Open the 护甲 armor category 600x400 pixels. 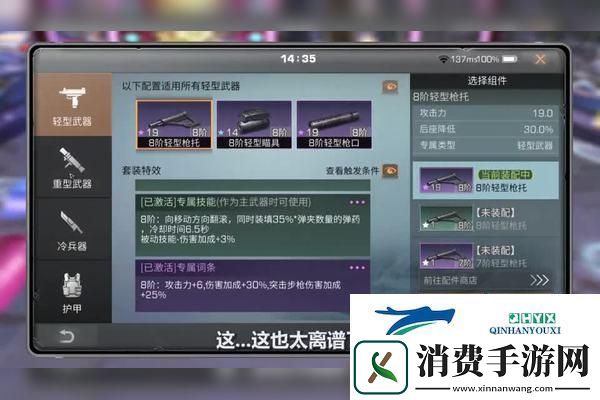[x=71, y=292]
